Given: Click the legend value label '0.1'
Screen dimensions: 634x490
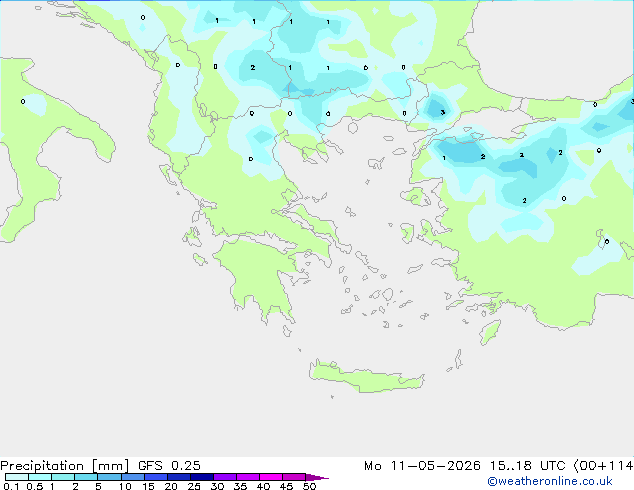Looking at the screenshot, I should pyautogui.click(x=11, y=486).
